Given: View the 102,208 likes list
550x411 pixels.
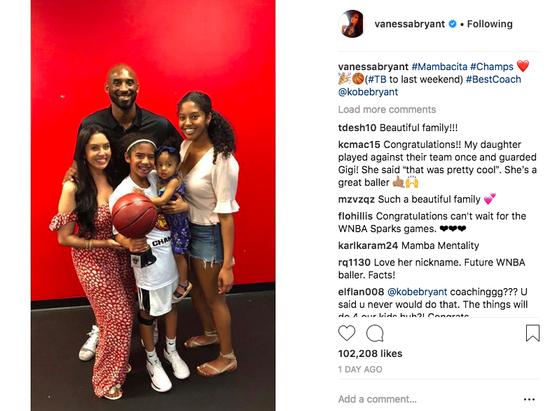Looking at the screenshot, I should (370, 353).
